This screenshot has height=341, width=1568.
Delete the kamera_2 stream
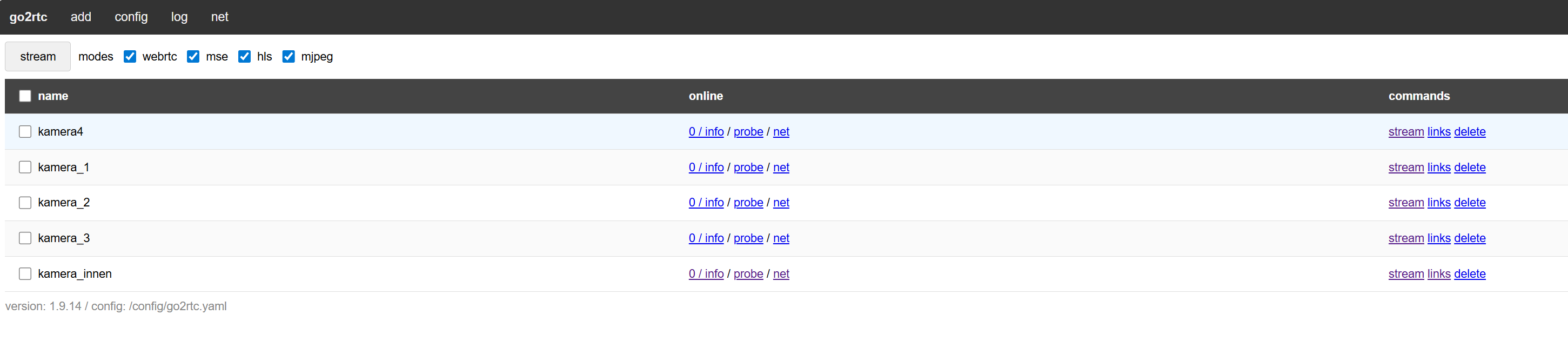pos(1469,203)
